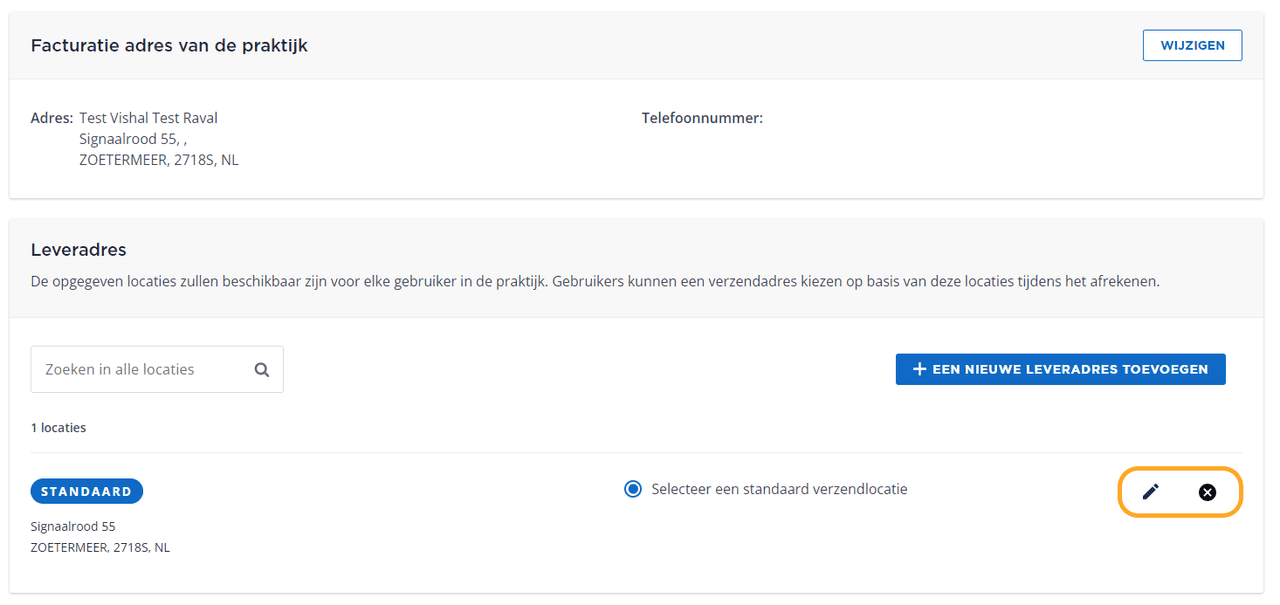Click the magnifying glass search icon
This screenshot has height=605, width=1280.
point(262,369)
